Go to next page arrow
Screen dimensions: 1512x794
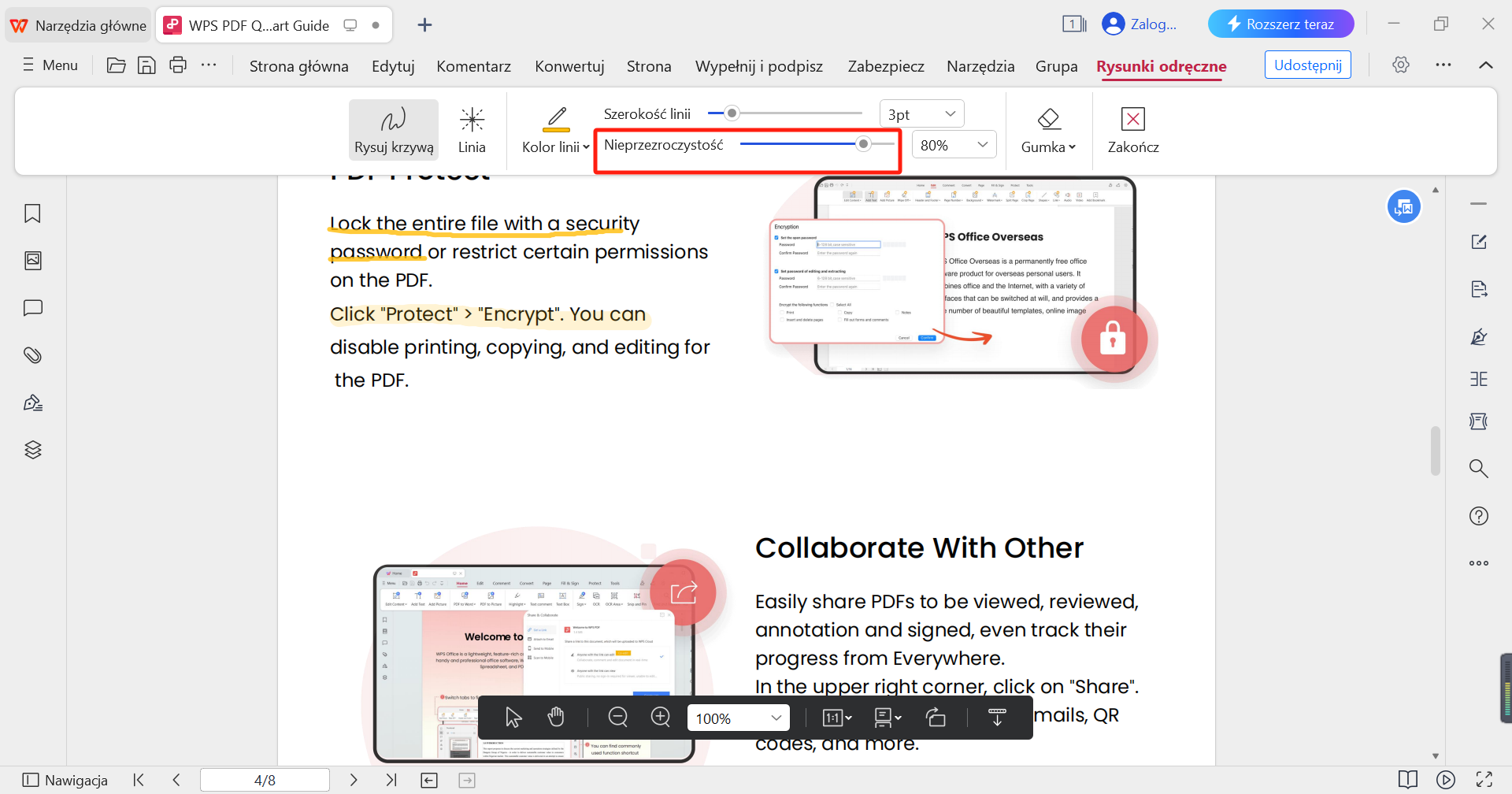pos(354,780)
